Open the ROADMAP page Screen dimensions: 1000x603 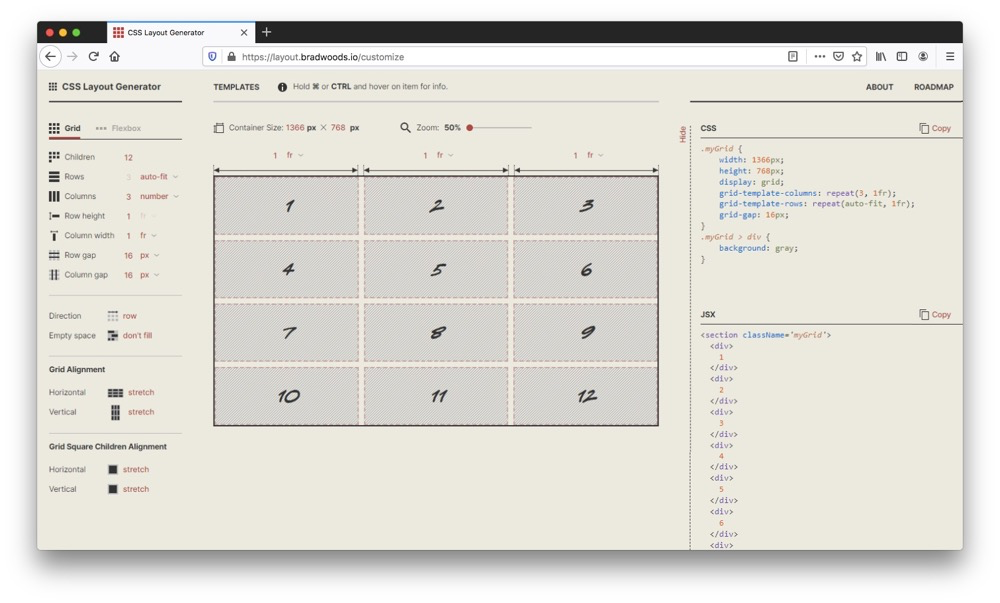(x=934, y=87)
